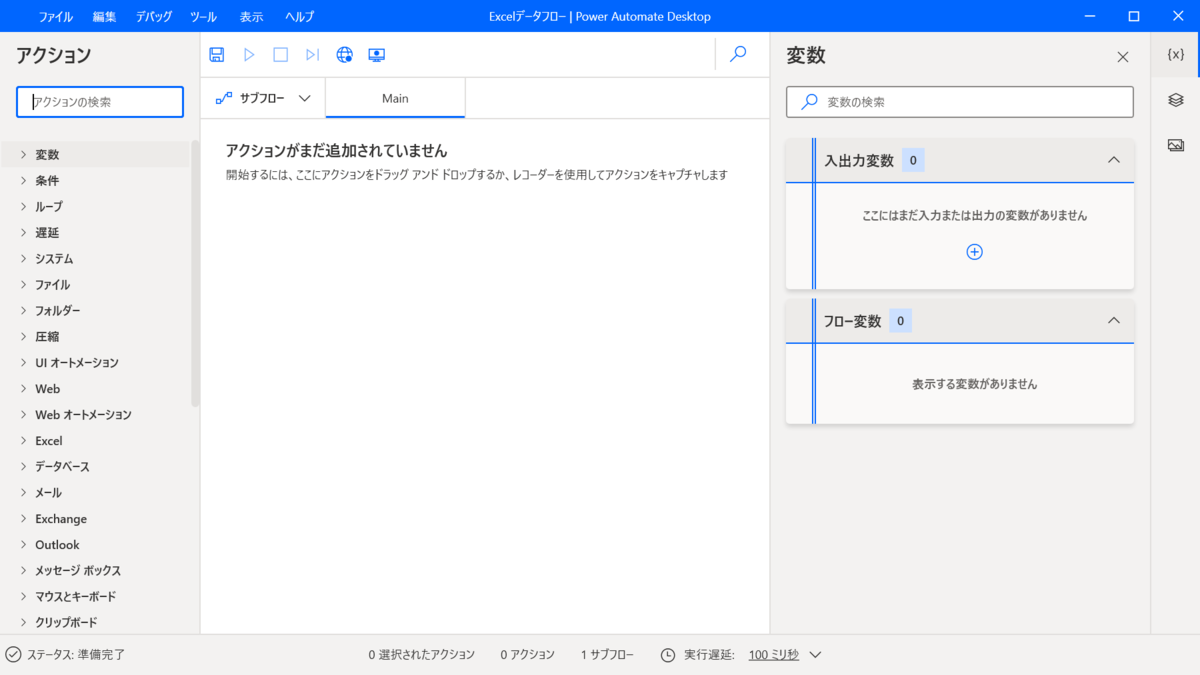The width and height of the screenshot is (1200, 675).
Task: Click the 100 ミリ秒 delay link
Action: click(774, 655)
